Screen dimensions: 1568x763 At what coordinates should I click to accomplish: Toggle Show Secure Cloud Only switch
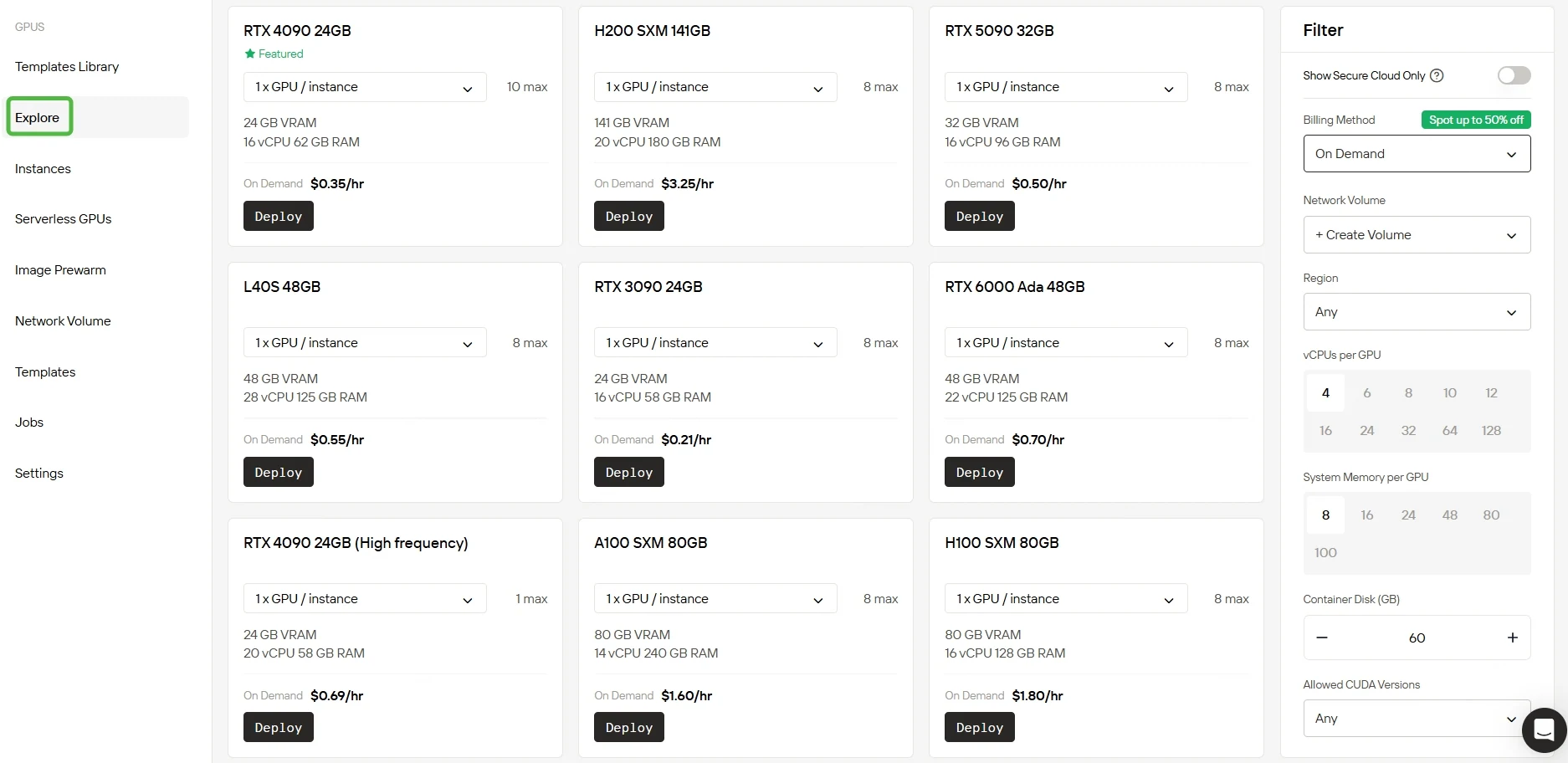click(x=1514, y=75)
